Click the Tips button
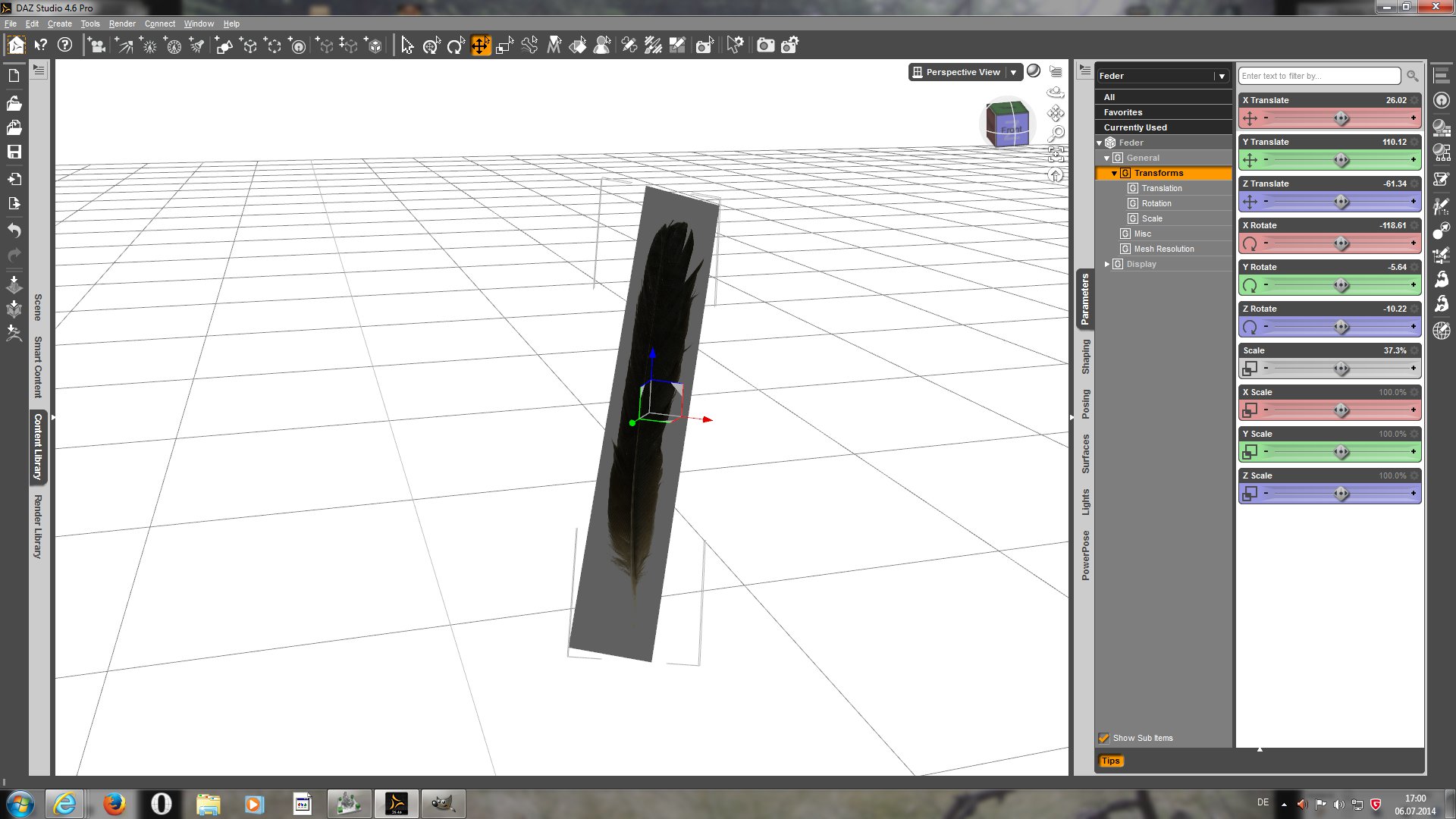Image resolution: width=1456 pixels, height=819 pixels. (1110, 761)
